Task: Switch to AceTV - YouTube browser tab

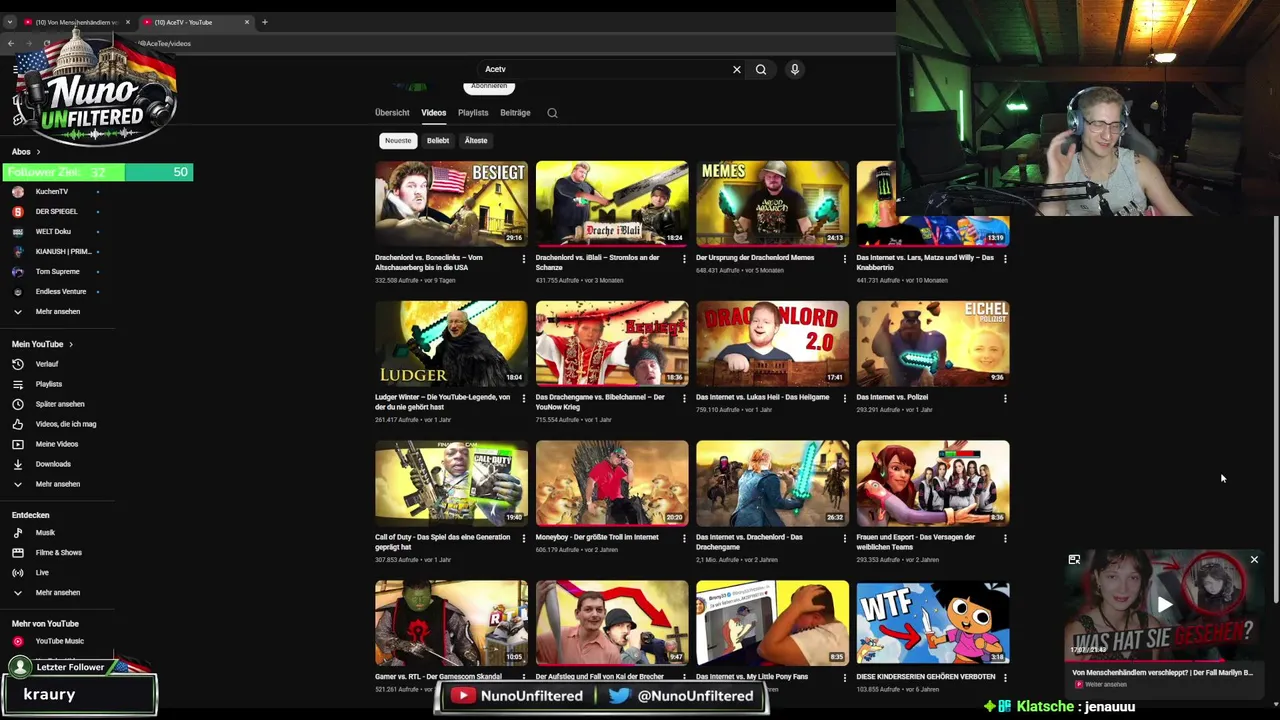Action: [x=195, y=22]
